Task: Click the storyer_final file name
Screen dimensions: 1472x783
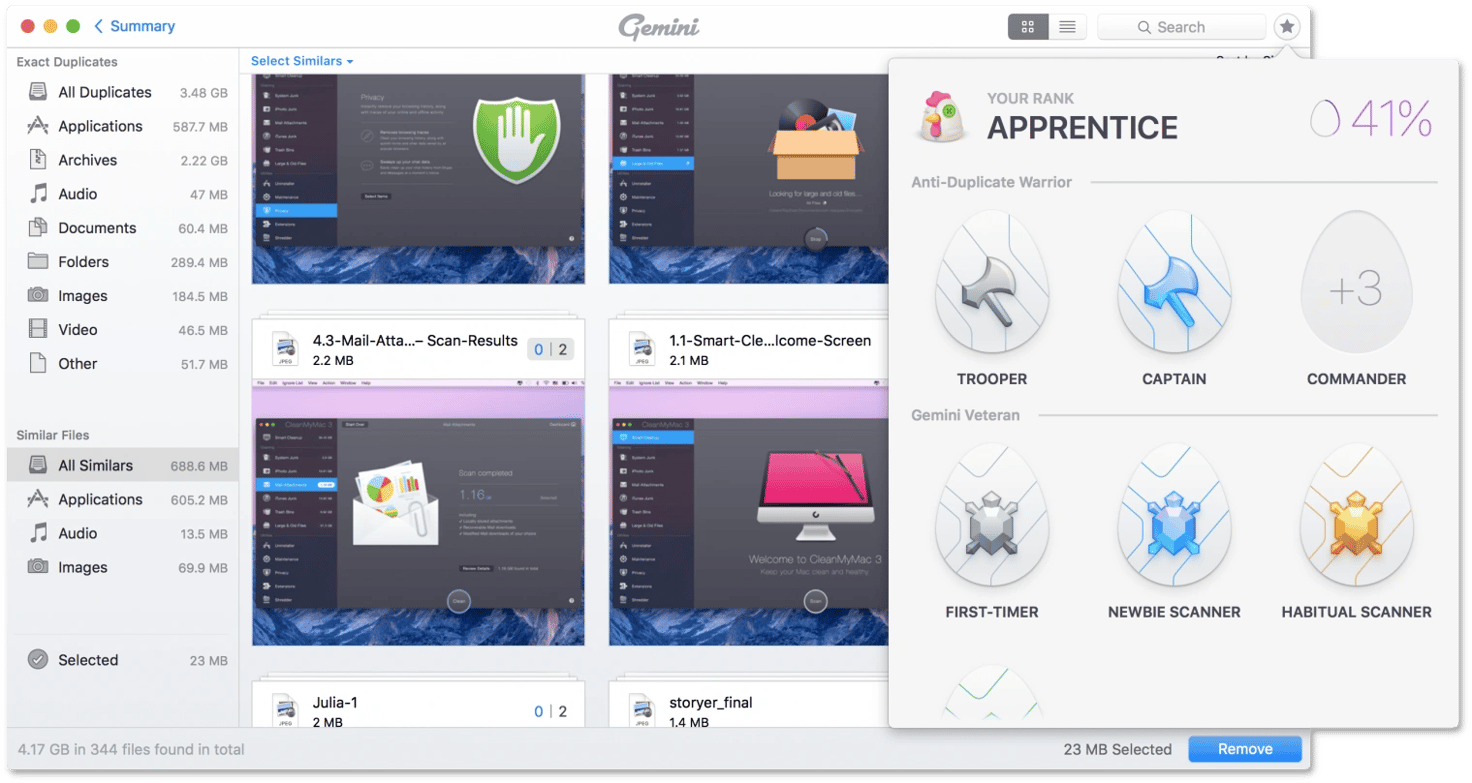Action: pos(711,702)
